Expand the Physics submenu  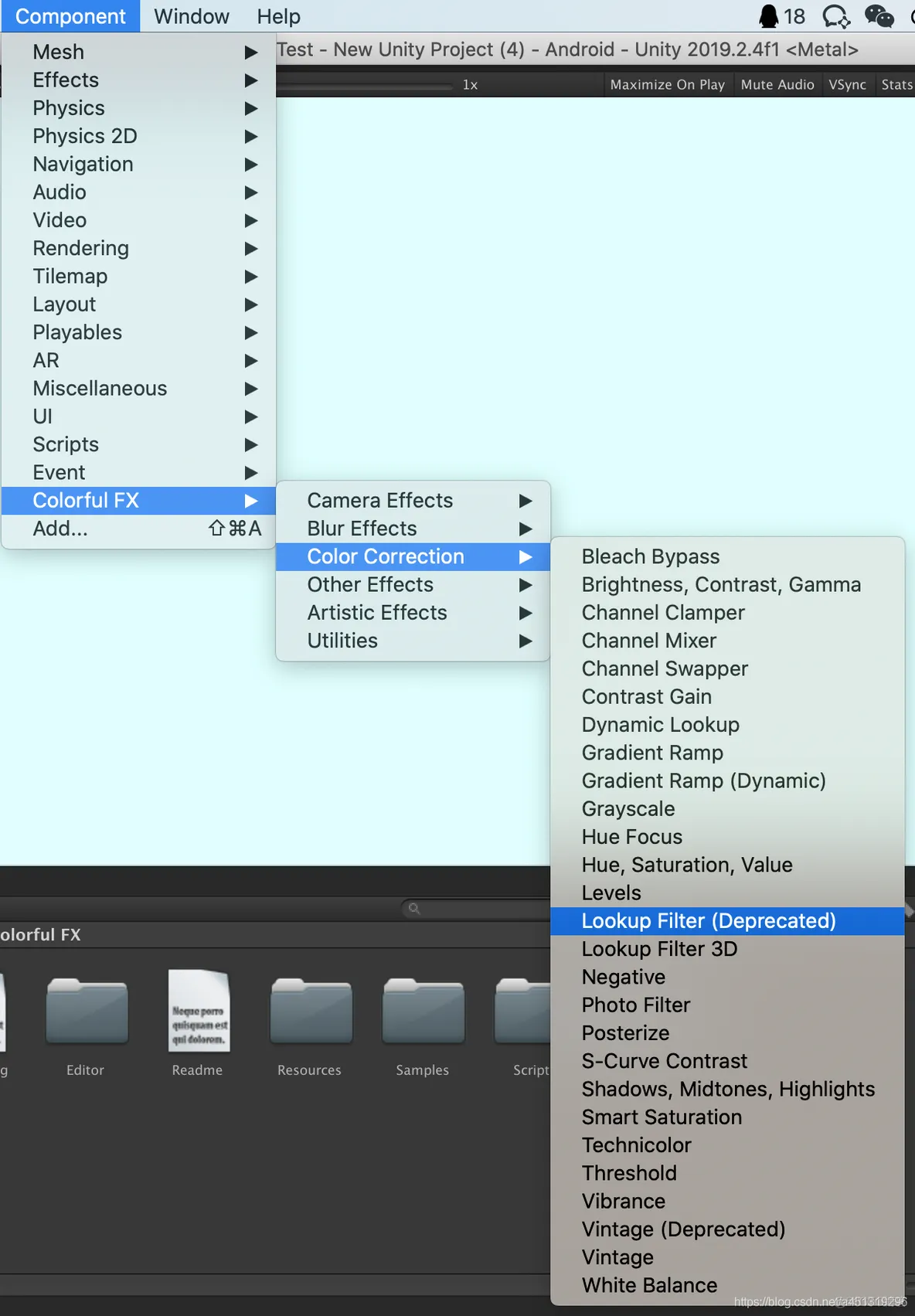[138, 107]
